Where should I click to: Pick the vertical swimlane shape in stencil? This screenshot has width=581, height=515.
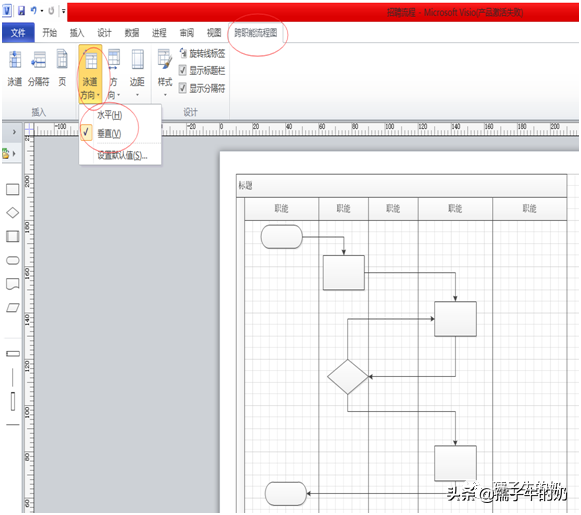point(13,402)
